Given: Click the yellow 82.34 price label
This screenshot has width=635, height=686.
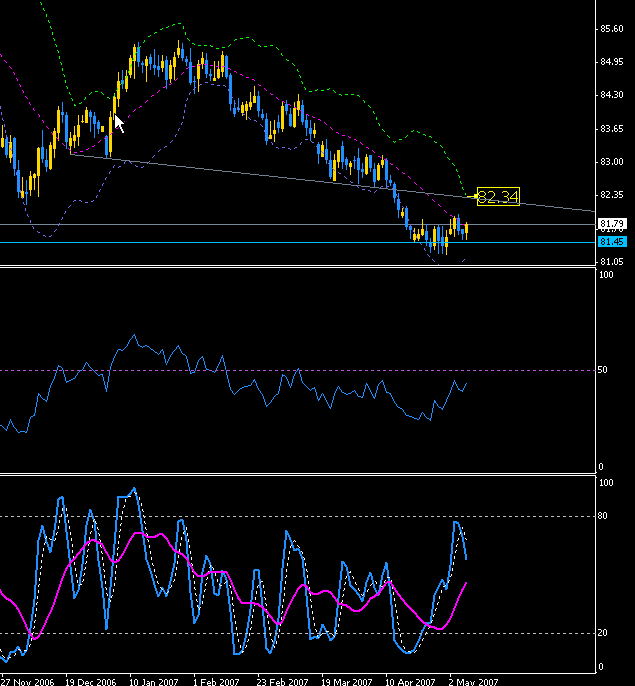Looking at the screenshot, I should [x=498, y=196].
